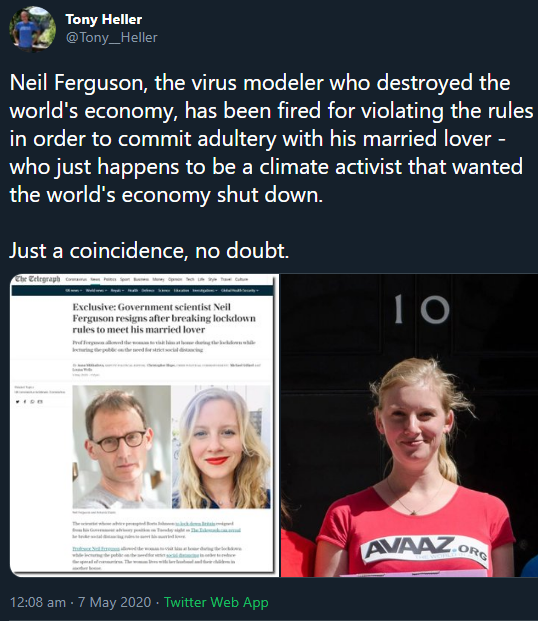Open the Investigations dropdown in Telegraph nav
The image size is (538, 621).
click(x=205, y=290)
